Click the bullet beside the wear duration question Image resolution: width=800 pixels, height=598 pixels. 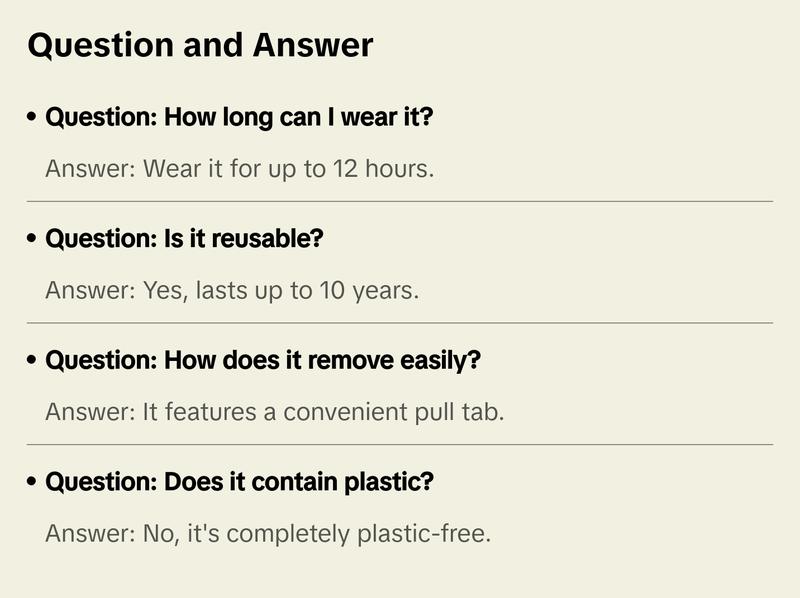click(x=33, y=118)
